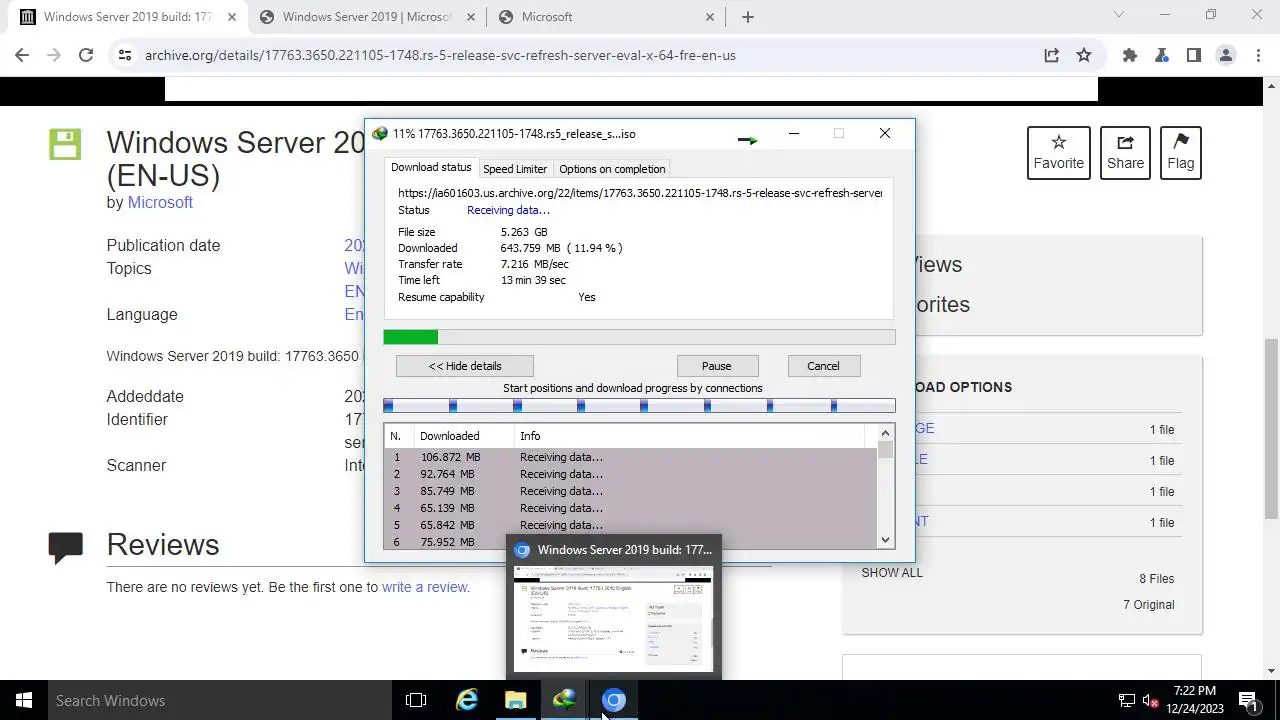Open a new Chrome tab

pyautogui.click(x=747, y=16)
